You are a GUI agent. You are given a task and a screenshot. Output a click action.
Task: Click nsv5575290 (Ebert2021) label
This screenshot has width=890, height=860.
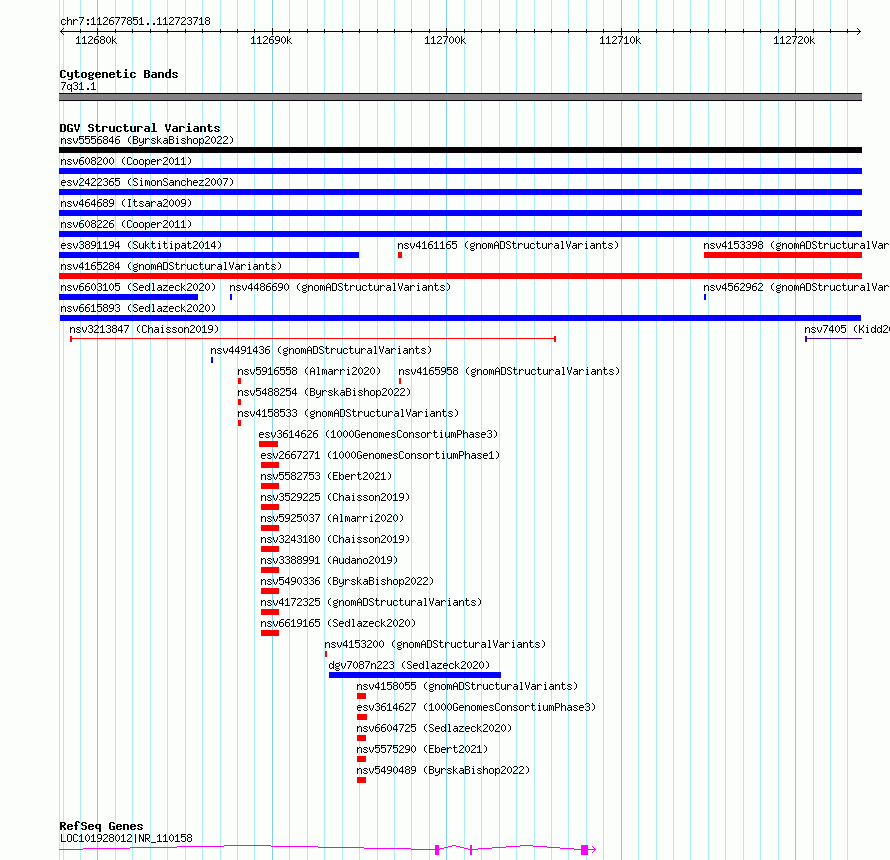click(x=422, y=749)
